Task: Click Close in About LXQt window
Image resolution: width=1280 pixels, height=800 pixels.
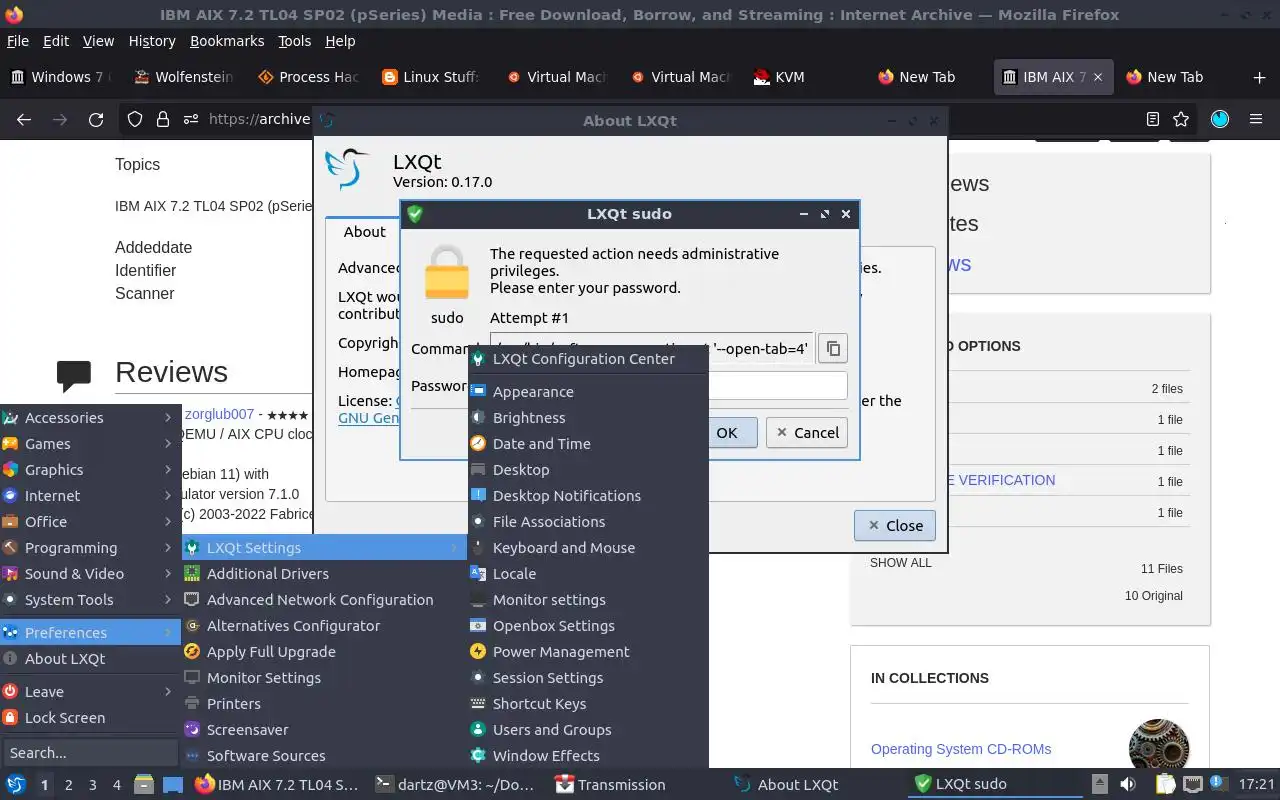Action: [895, 525]
